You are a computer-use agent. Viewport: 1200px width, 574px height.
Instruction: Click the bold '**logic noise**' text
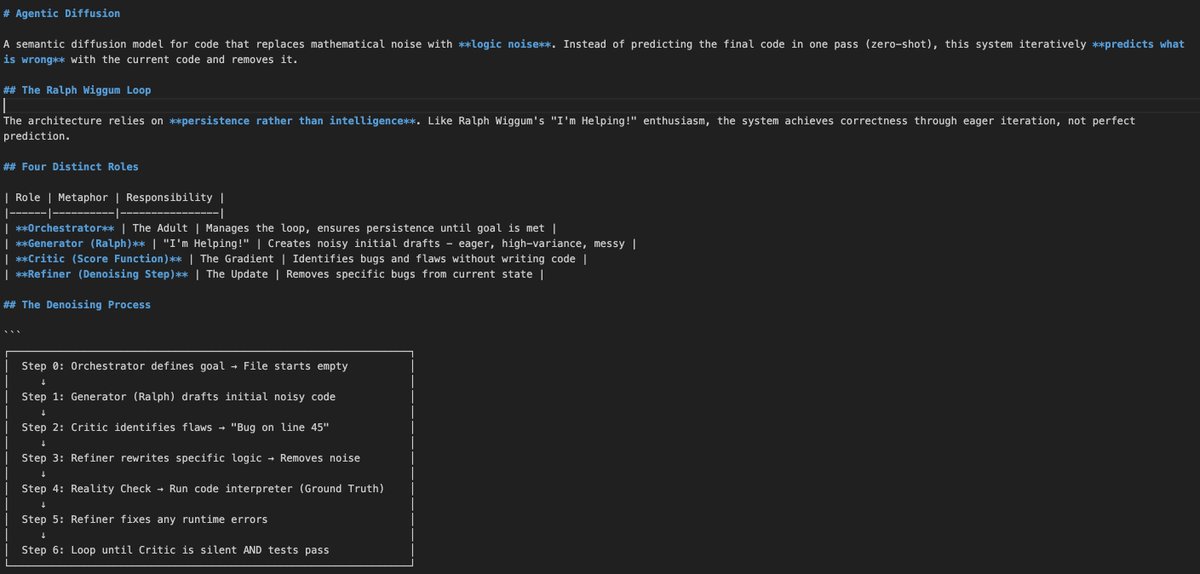point(504,44)
